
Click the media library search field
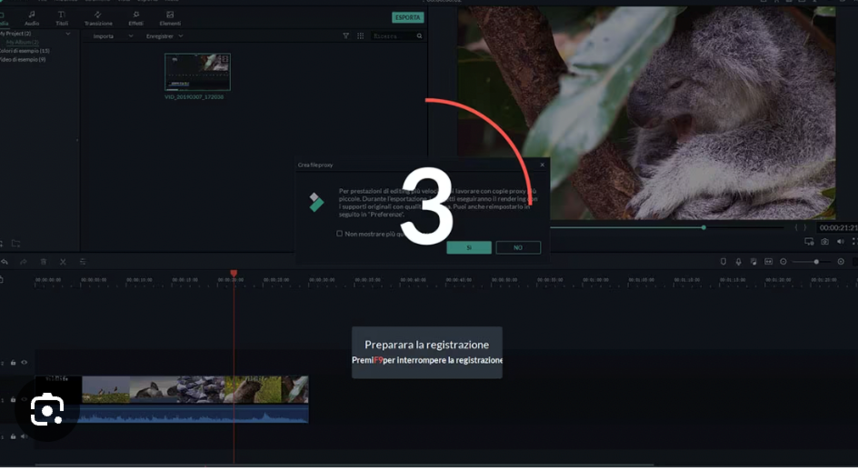395,36
